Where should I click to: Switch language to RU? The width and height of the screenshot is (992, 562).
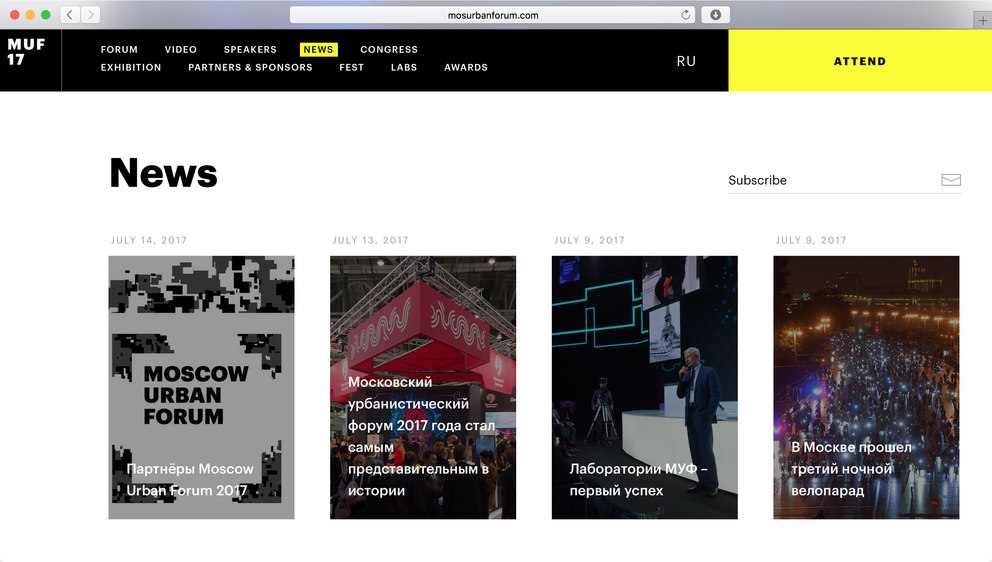pyautogui.click(x=686, y=61)
